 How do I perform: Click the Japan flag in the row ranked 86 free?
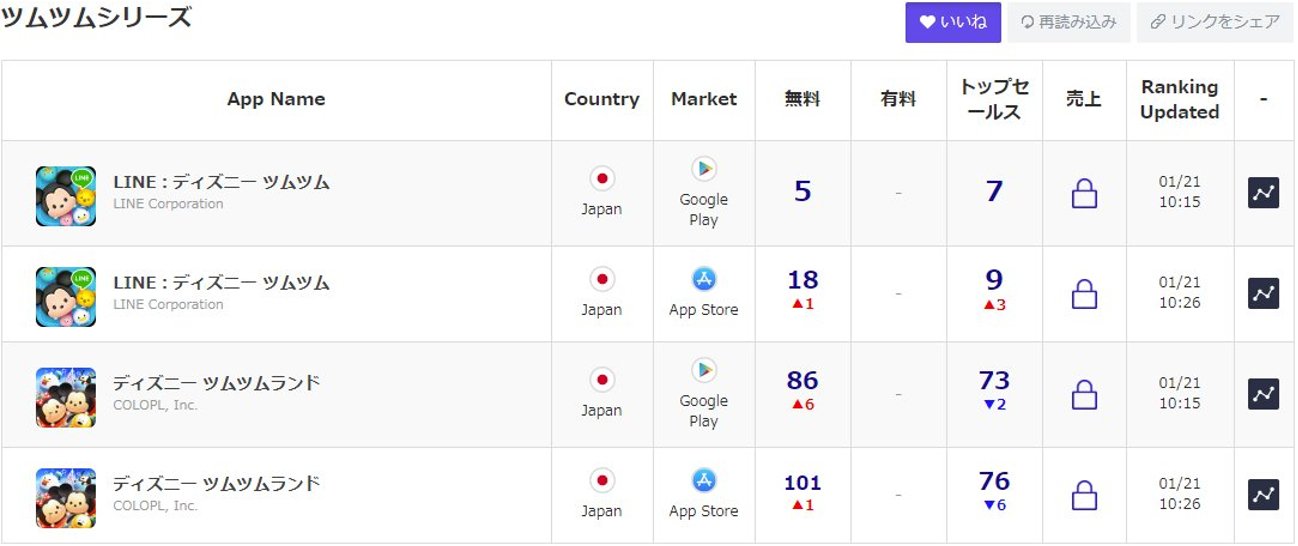tap(602, 380)
